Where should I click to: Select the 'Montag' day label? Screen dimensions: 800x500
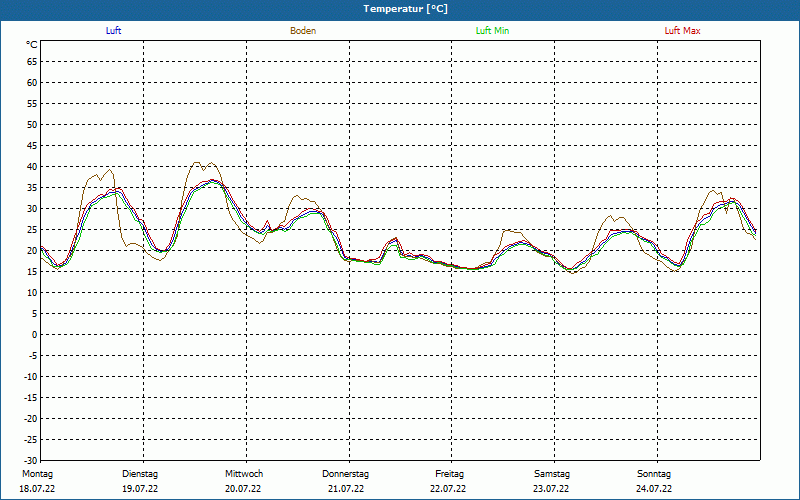37,474
